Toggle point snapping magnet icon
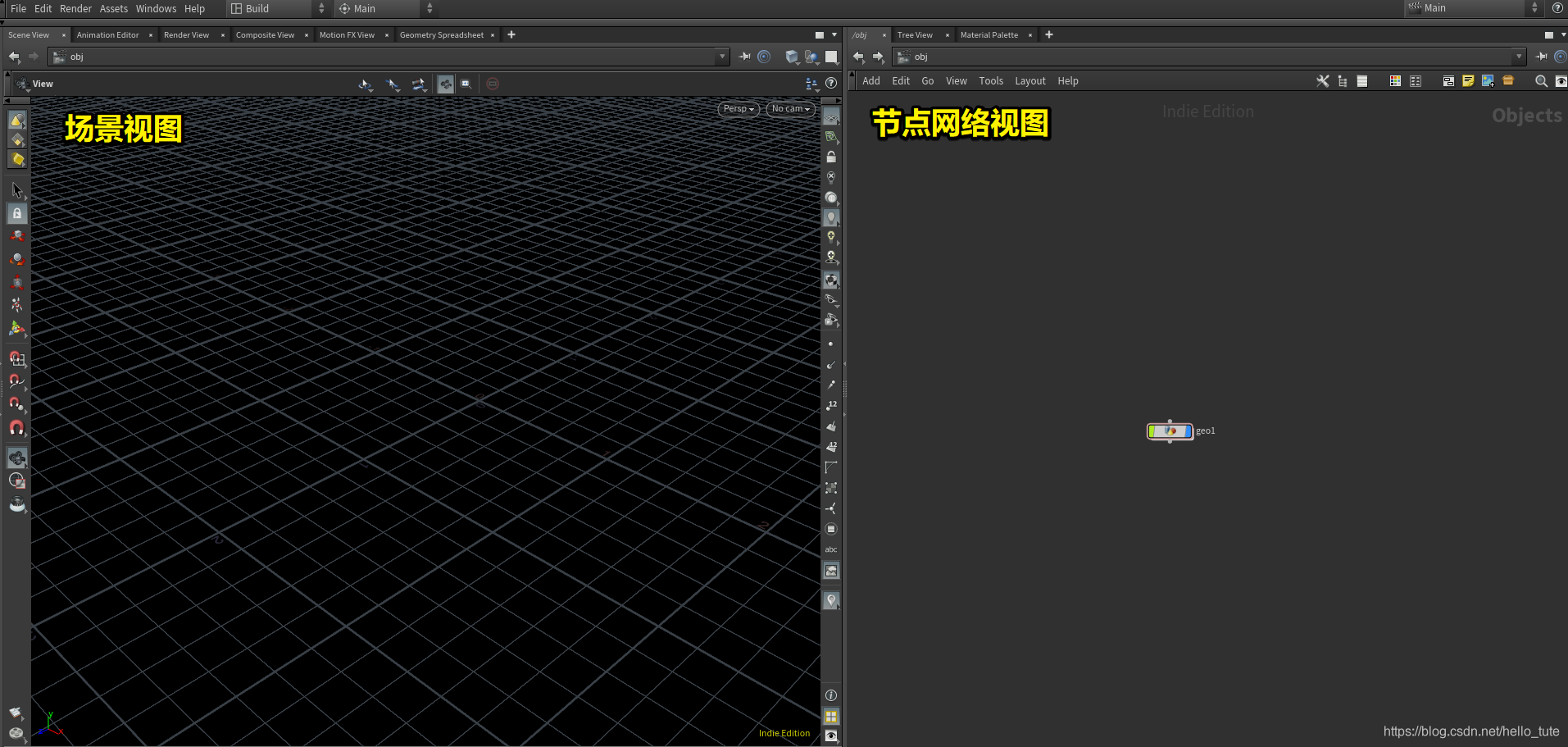Screen dimensions: 1568x747 pyautogui.click(x=16, y=404)
